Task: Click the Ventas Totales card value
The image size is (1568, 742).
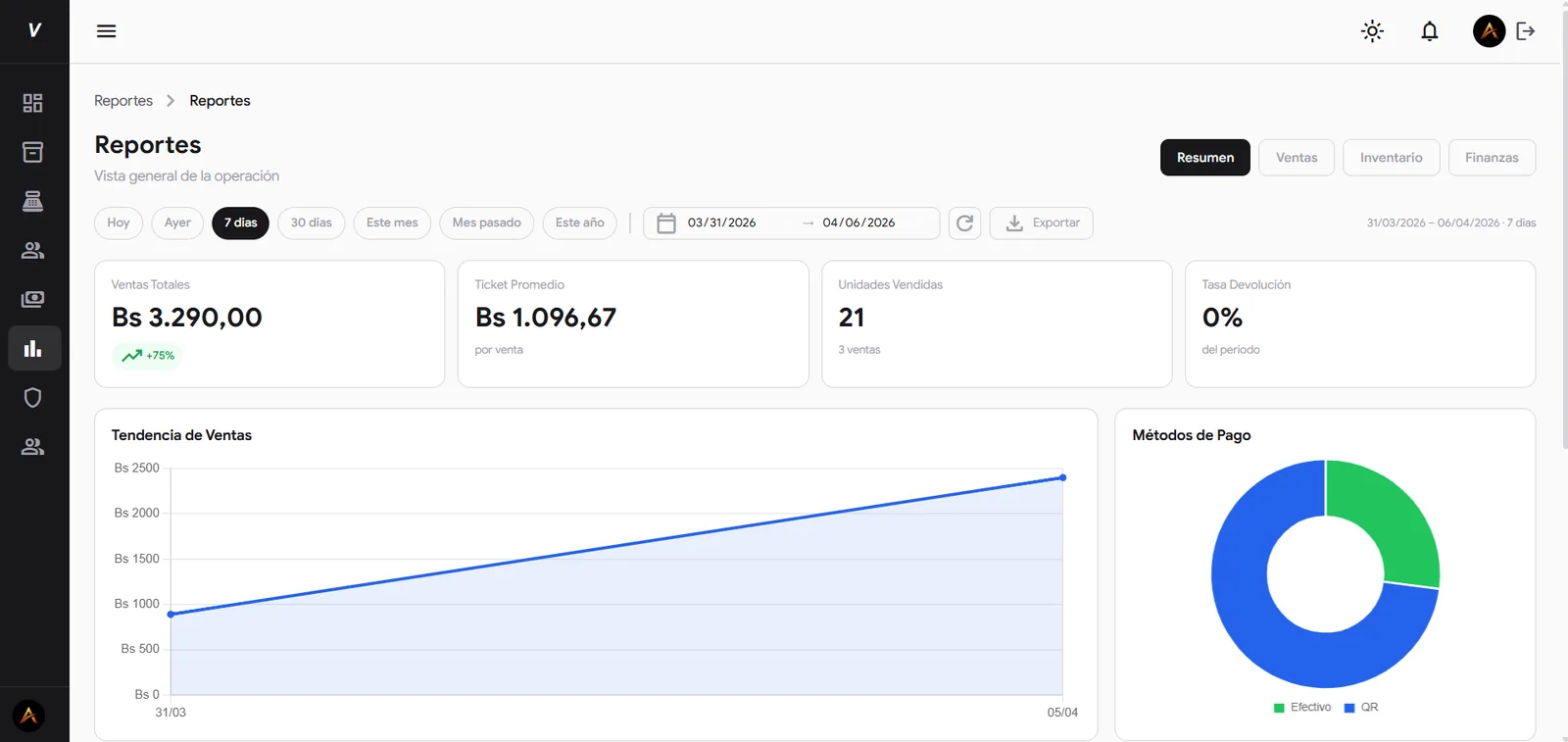Action: pos(187,318)
